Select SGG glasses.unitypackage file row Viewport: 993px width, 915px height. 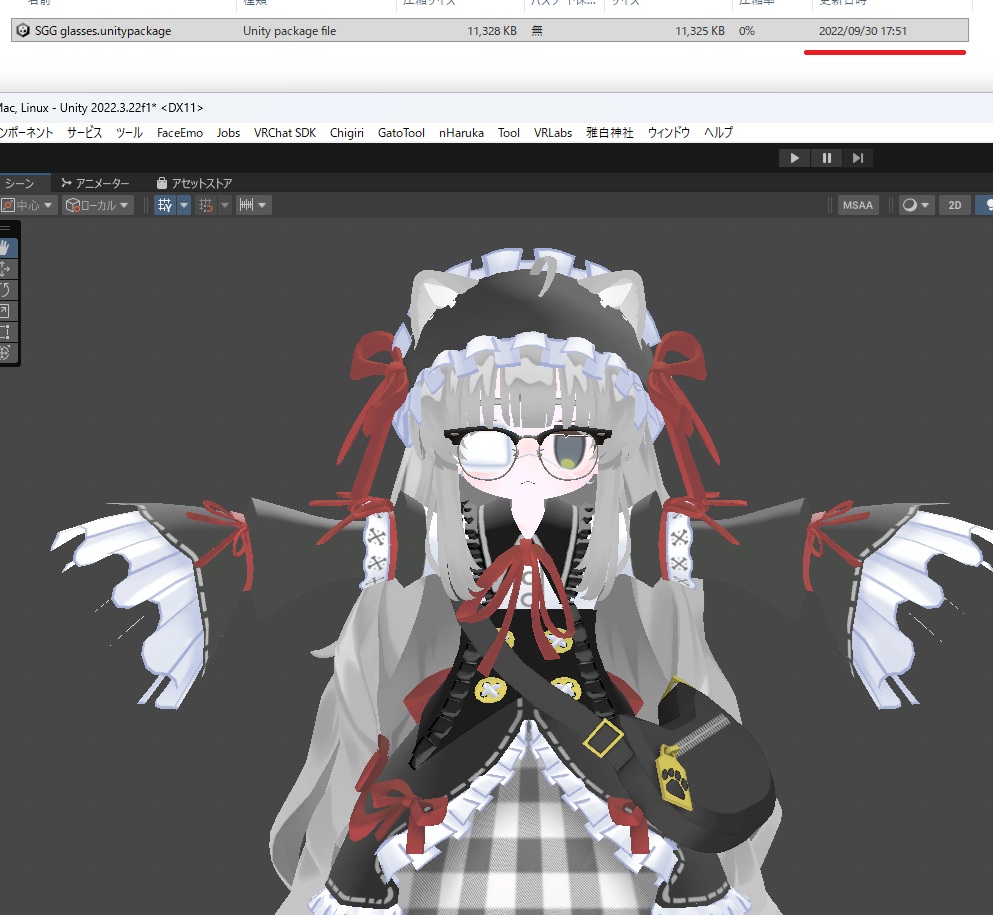click(102, 31)
